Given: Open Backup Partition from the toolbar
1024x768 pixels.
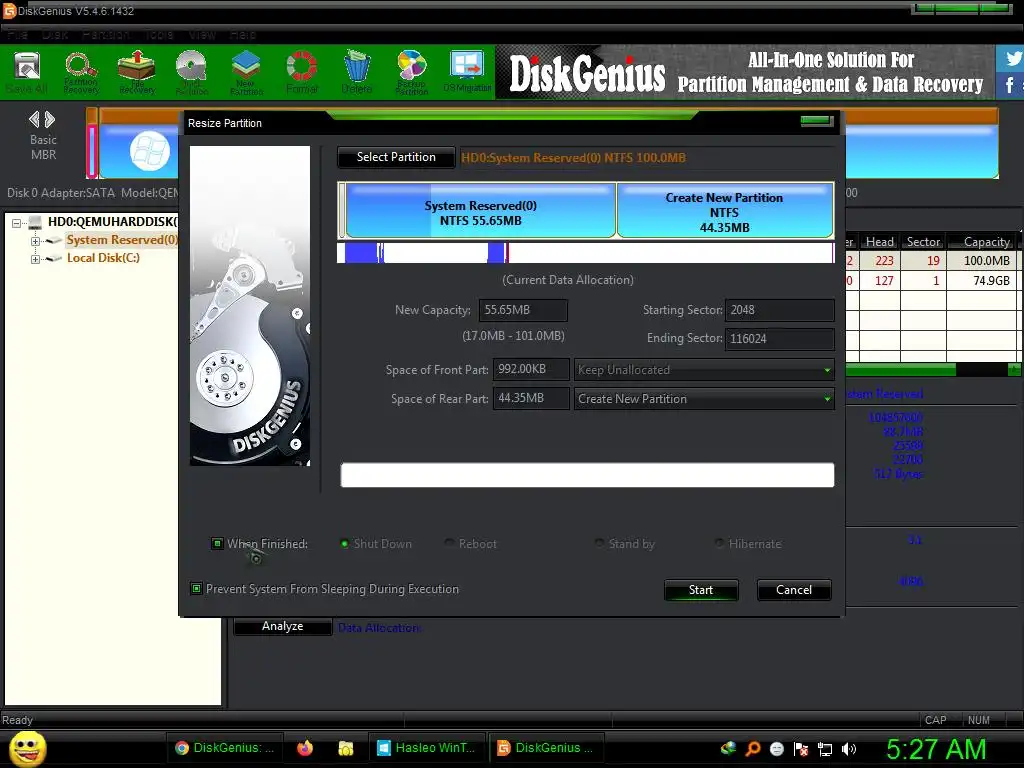Looking at the screenshot, I should pyautogui.click(x=411, y=72).
